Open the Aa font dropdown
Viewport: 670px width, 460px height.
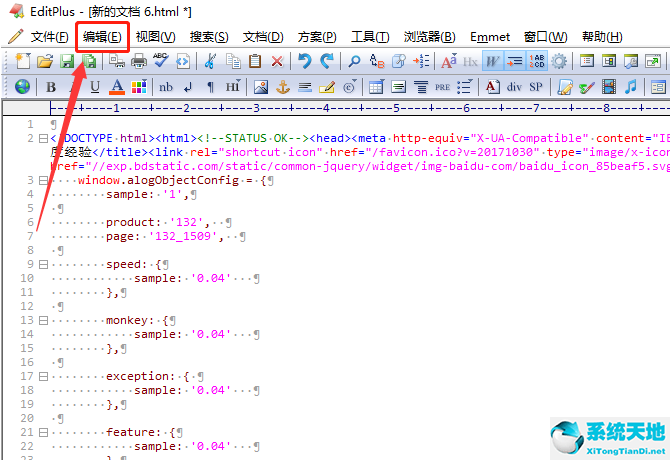pyautogui.click(x=449, y=62)
